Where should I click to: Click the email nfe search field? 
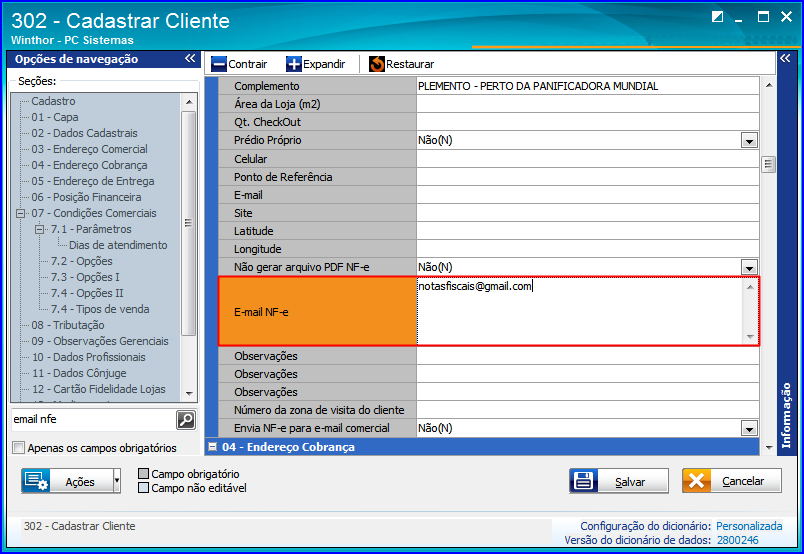click(93, 420)
